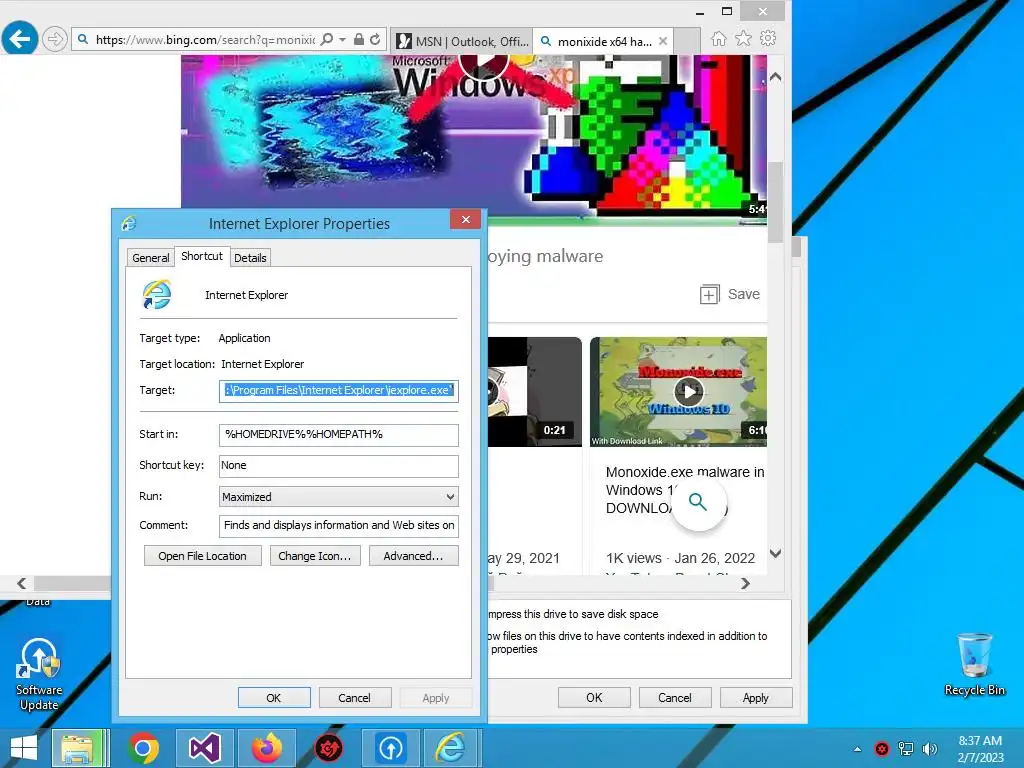
Task: Open the blue update arrow taskbar app
Action: (391, 748)
